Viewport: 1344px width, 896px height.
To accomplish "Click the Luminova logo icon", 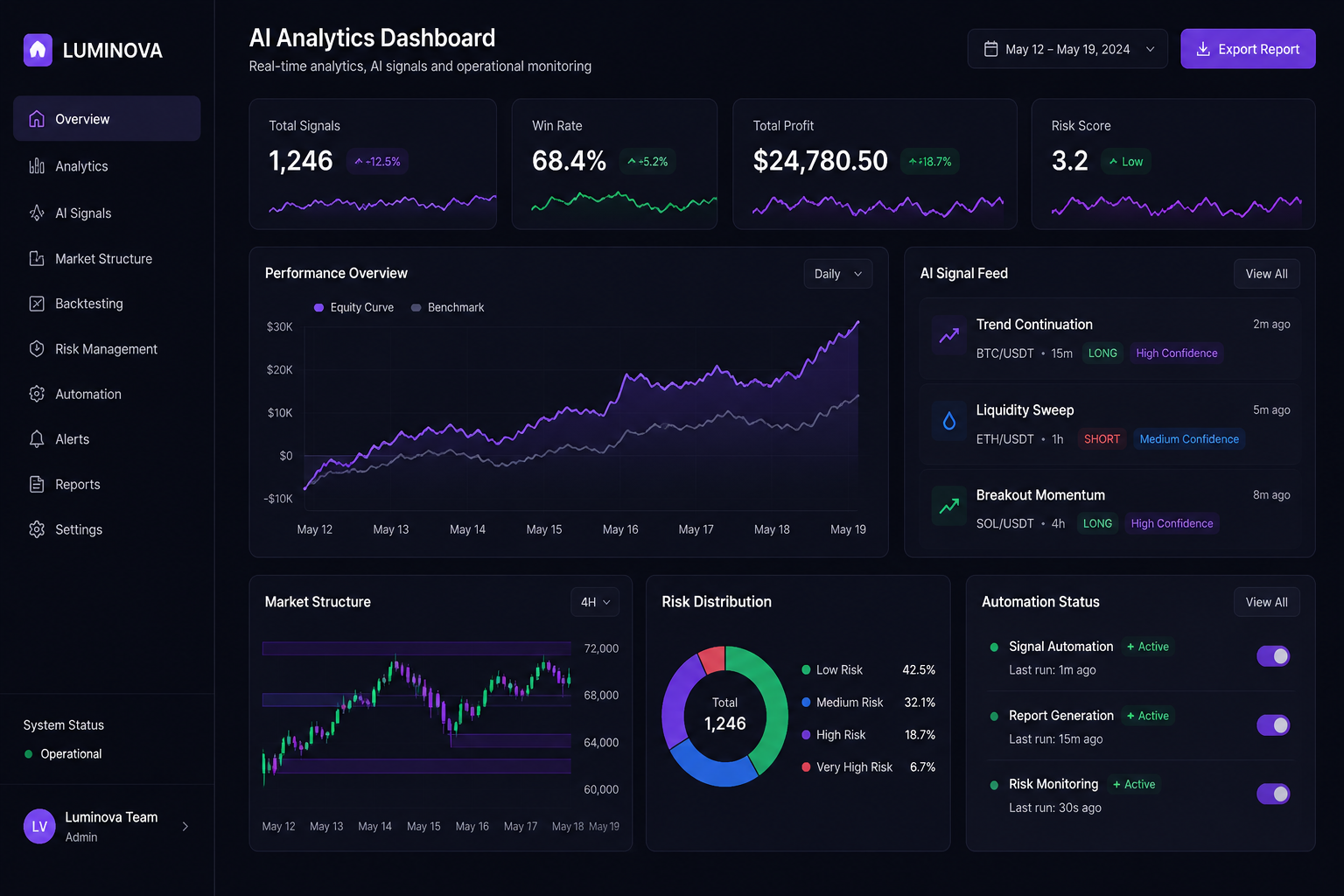I will coord(38,50).
